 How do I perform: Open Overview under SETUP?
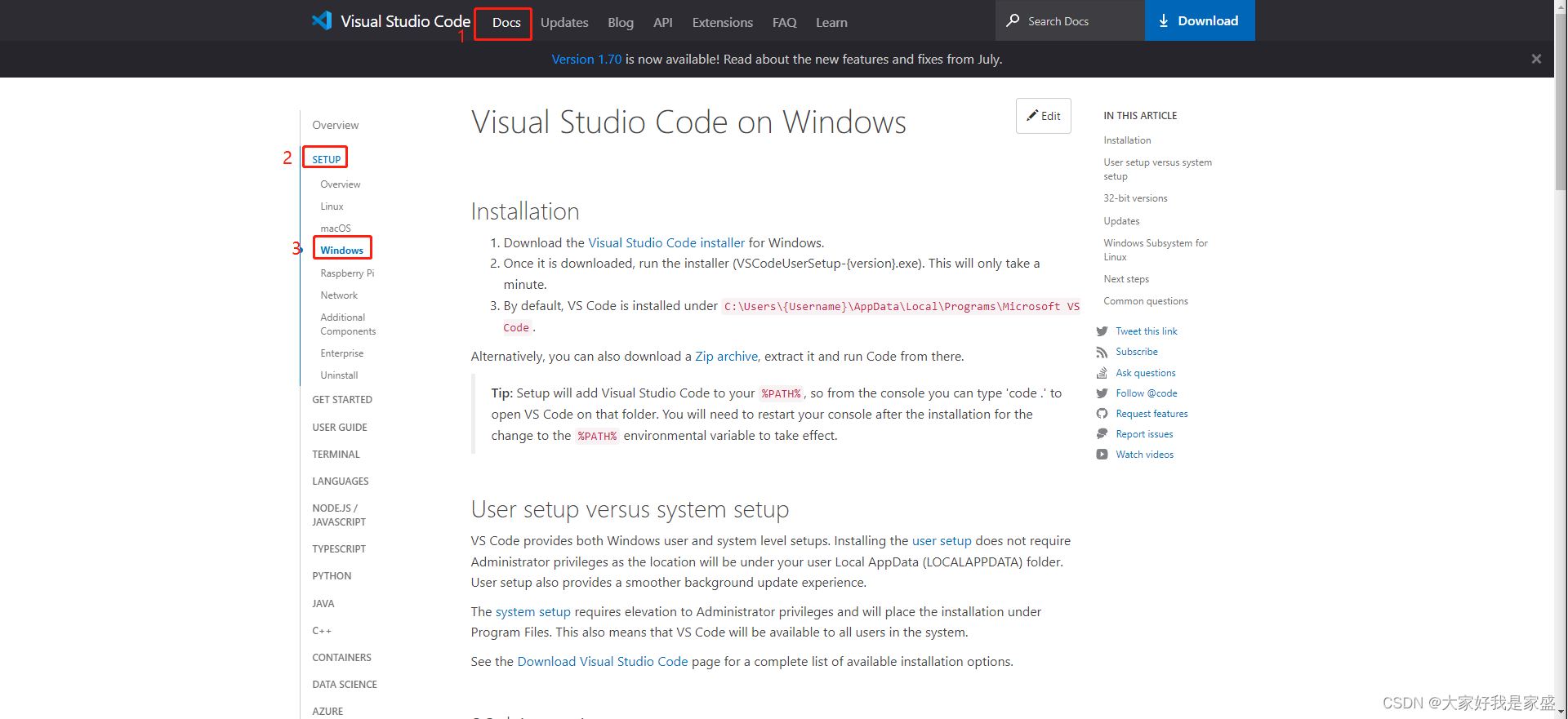(x=341, y=184)
